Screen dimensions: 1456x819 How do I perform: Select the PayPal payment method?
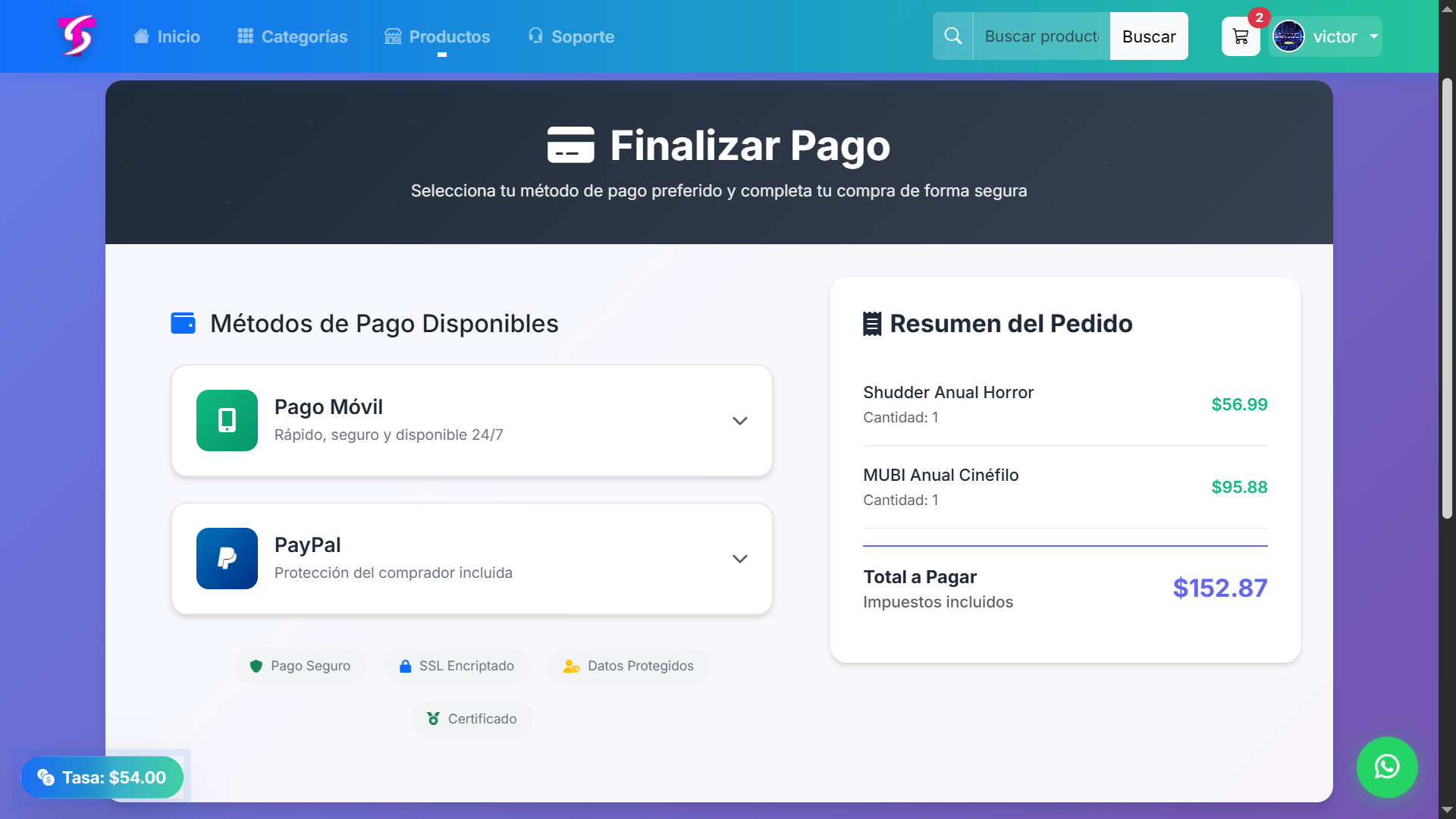tap(472, 559)
